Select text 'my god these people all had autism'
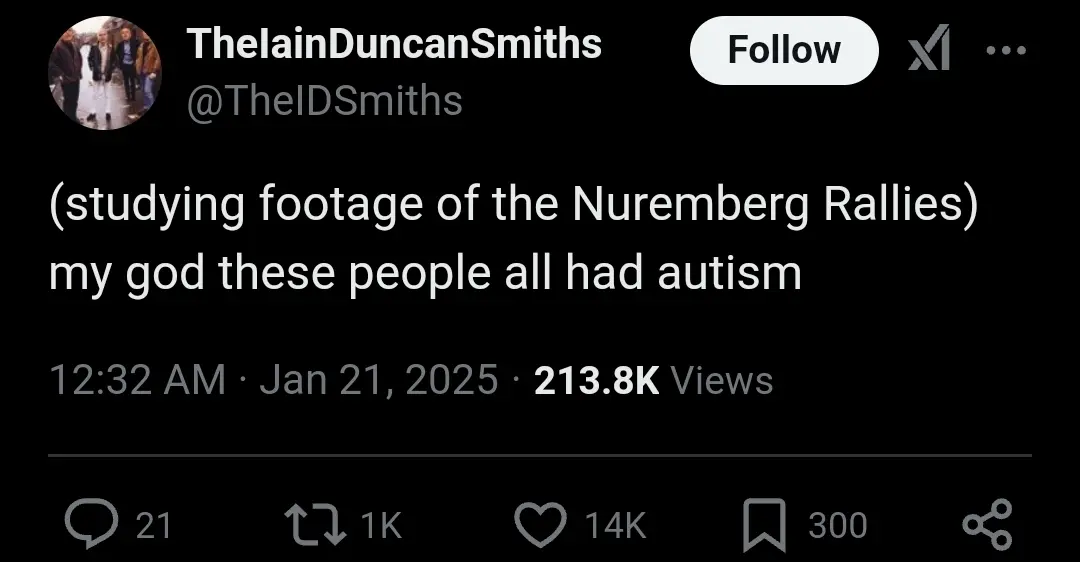This screenshot has width=1080, height=562. point(425,273)
